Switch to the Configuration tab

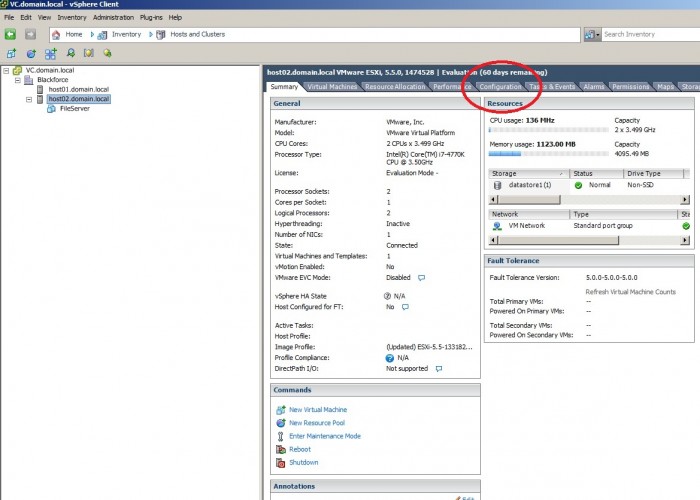pyautogui.click(x=500, y=87)
